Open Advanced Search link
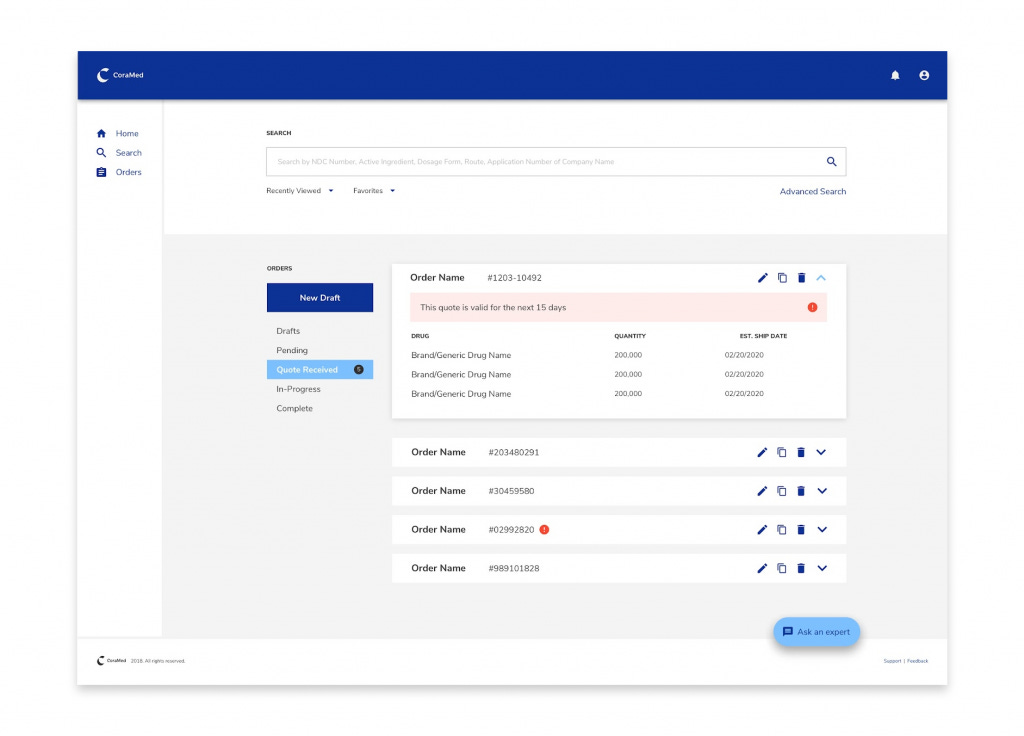This screenshot has width=1024, height=736. [812, 191]
